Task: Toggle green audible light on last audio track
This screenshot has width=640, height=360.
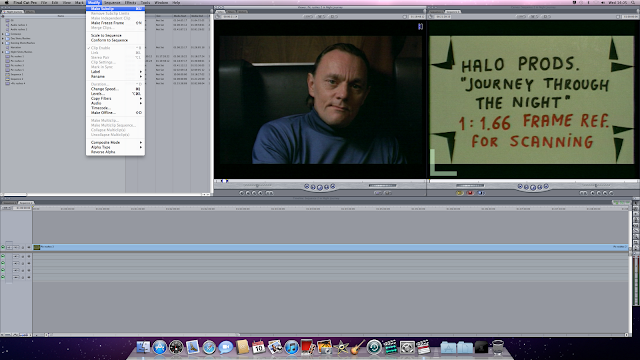Action: [3, 277]
